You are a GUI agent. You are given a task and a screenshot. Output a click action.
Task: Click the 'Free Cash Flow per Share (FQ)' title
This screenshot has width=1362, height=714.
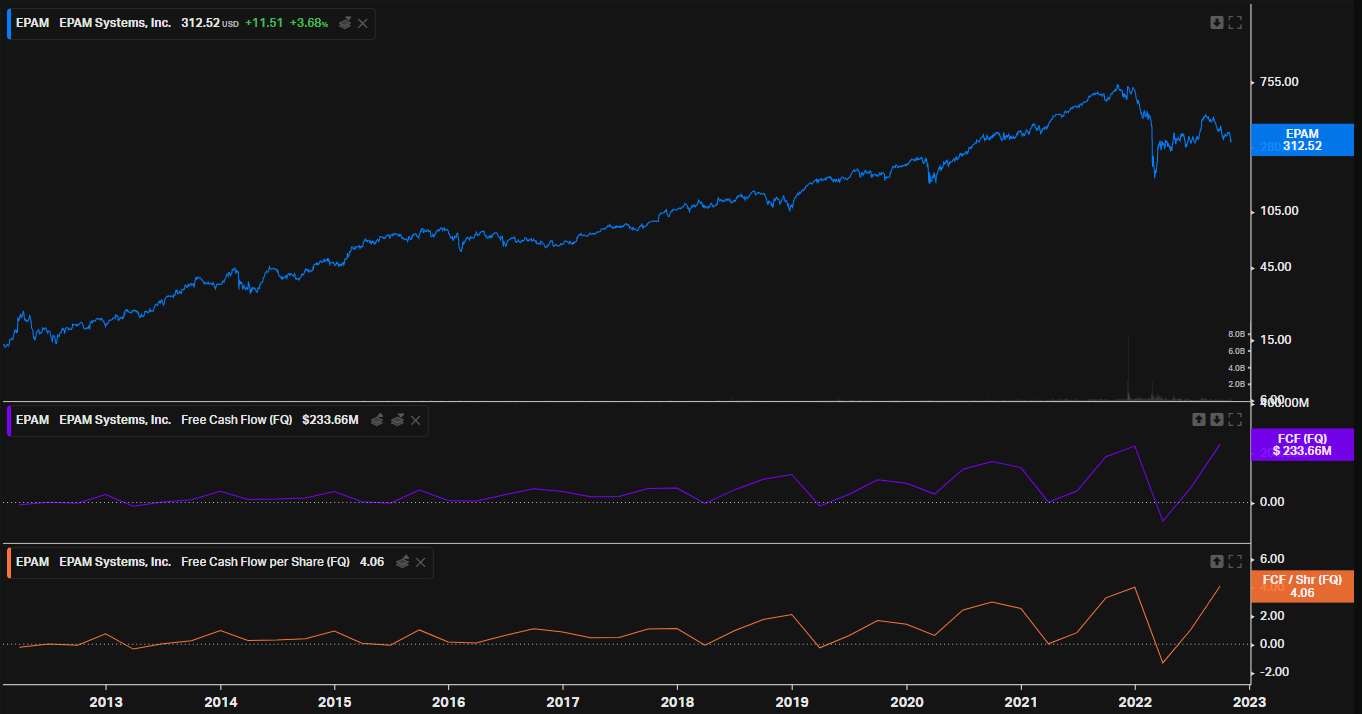point(266,562)
